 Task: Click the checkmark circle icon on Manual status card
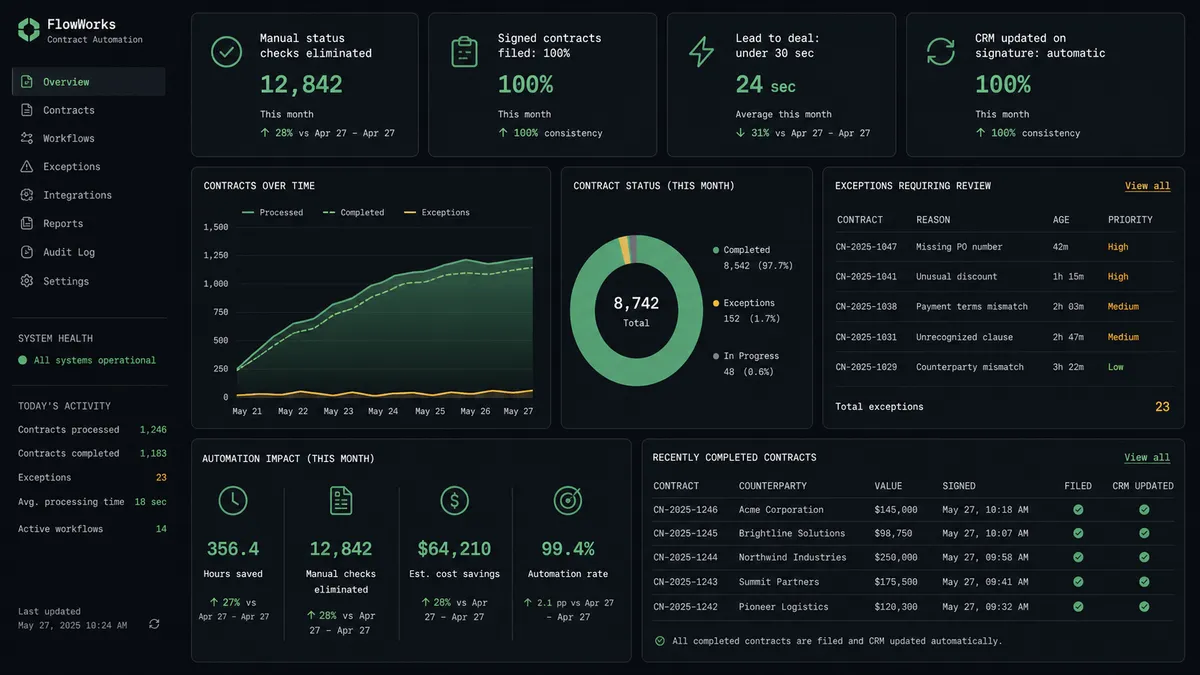[x=226, y=52]
